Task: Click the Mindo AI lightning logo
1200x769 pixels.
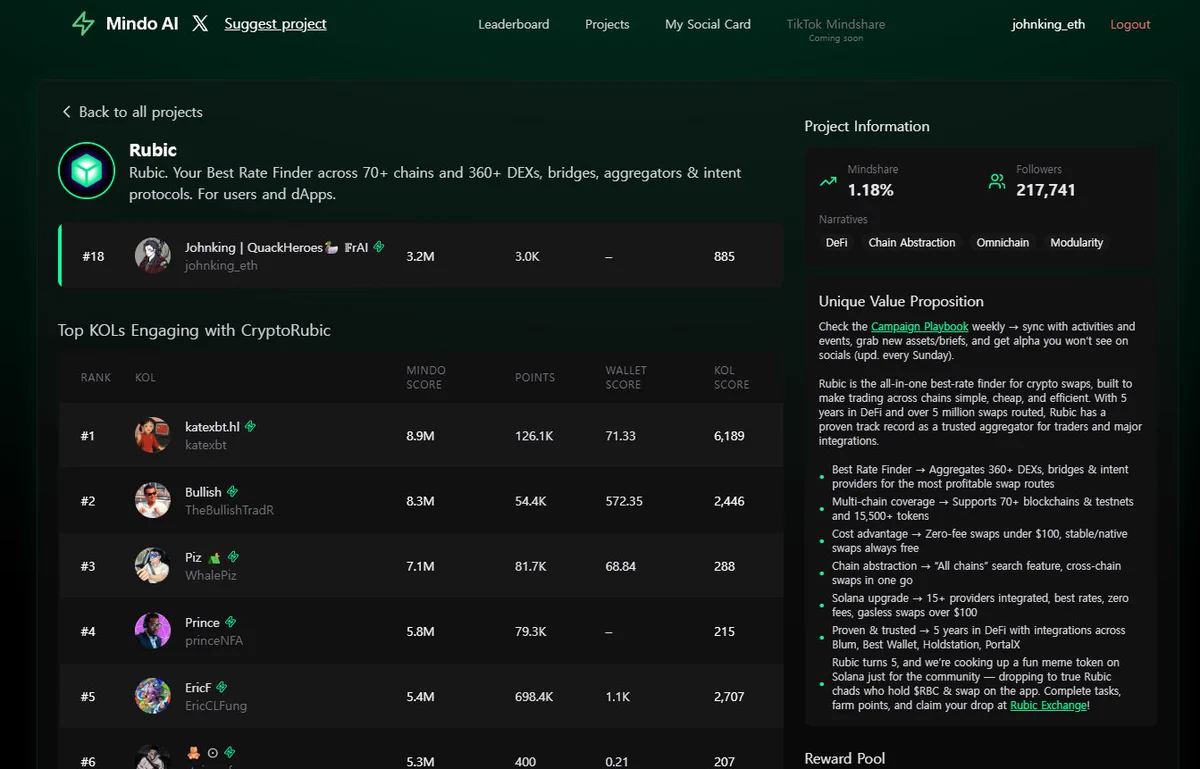Action: click(x=83, y=24)
